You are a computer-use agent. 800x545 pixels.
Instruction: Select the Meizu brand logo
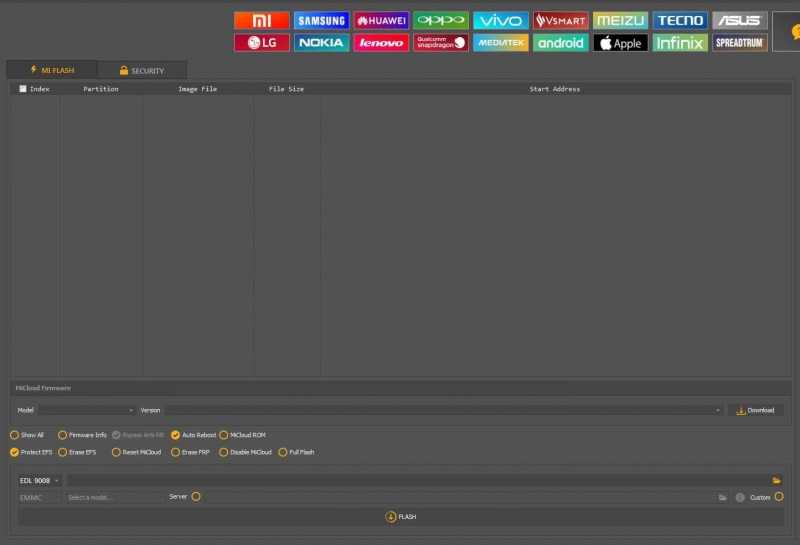[x=620, y=20]
